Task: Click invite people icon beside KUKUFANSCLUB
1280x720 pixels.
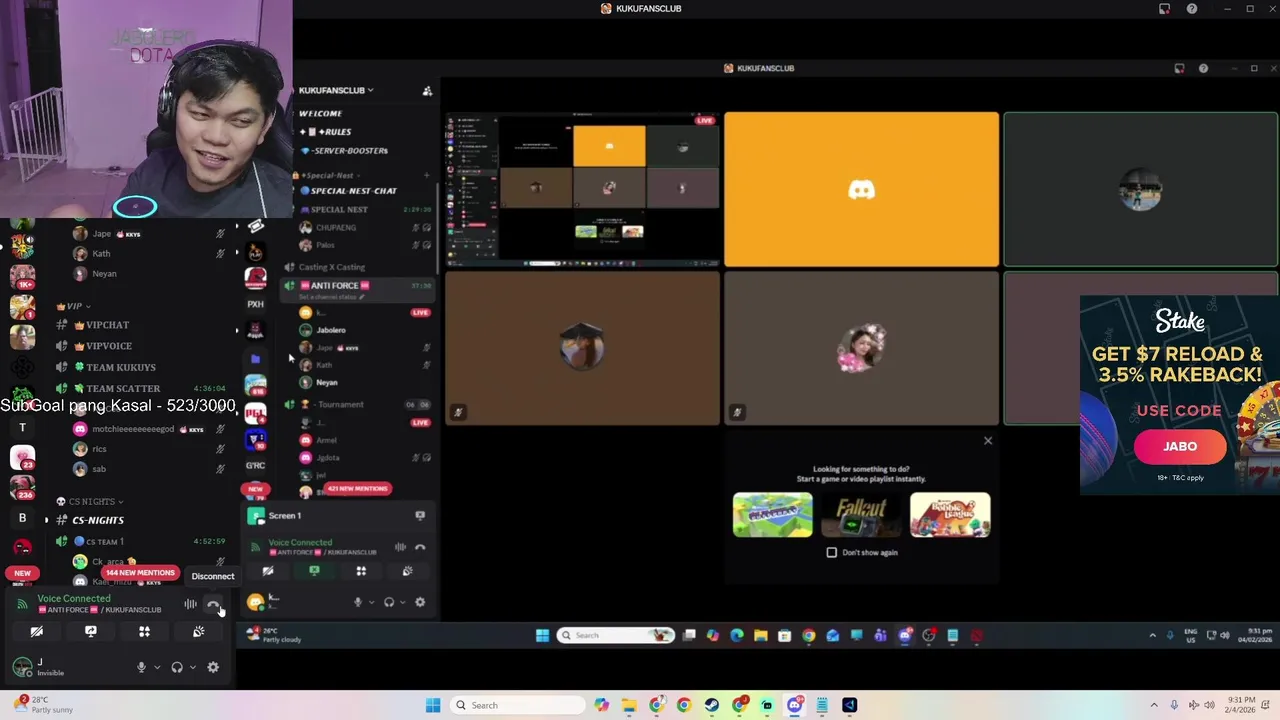Action: pyautogui.click(x=427, y=90)
